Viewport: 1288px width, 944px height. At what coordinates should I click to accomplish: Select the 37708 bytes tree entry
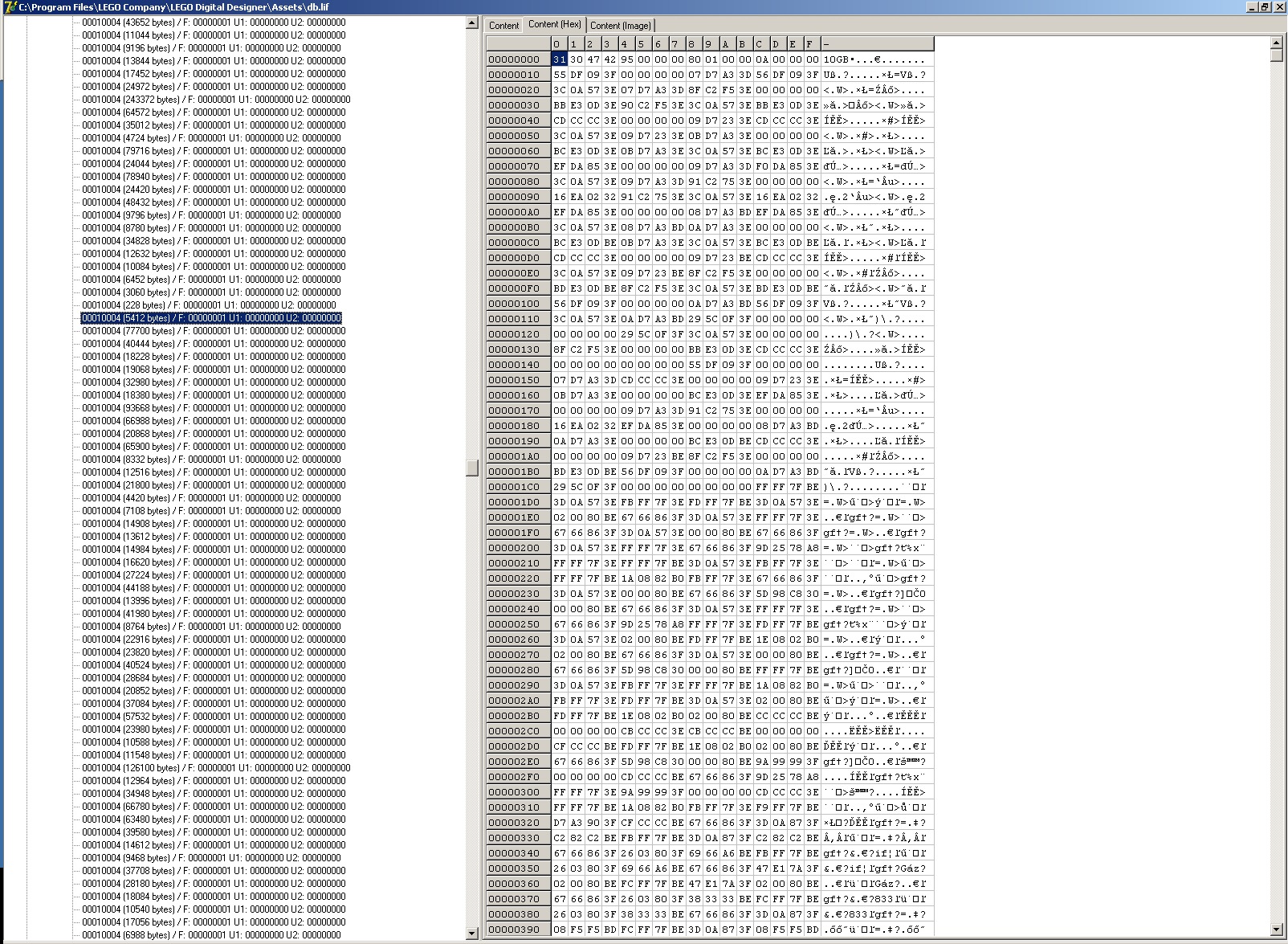point(214,871)
